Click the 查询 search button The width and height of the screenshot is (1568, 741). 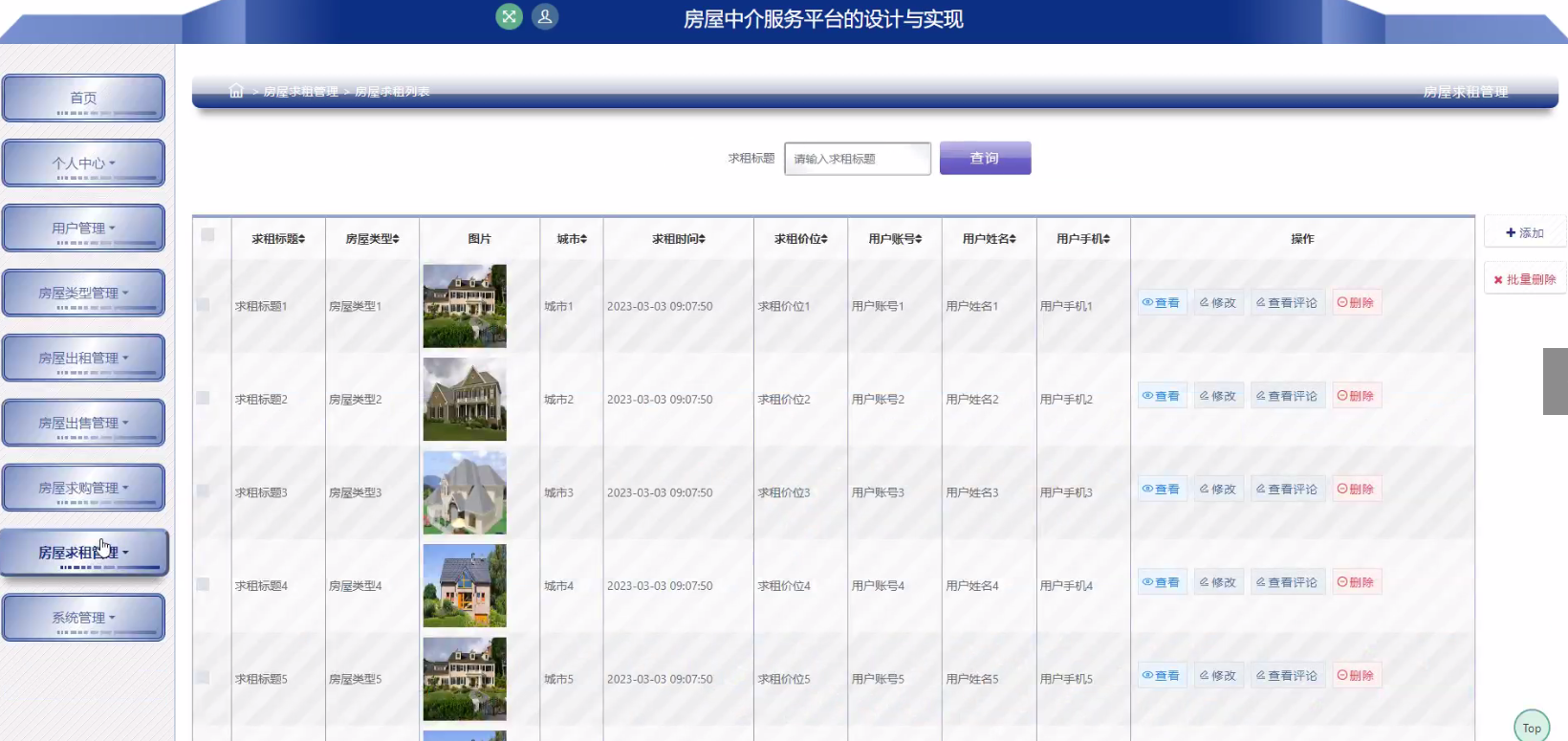[x=985, y=158]
